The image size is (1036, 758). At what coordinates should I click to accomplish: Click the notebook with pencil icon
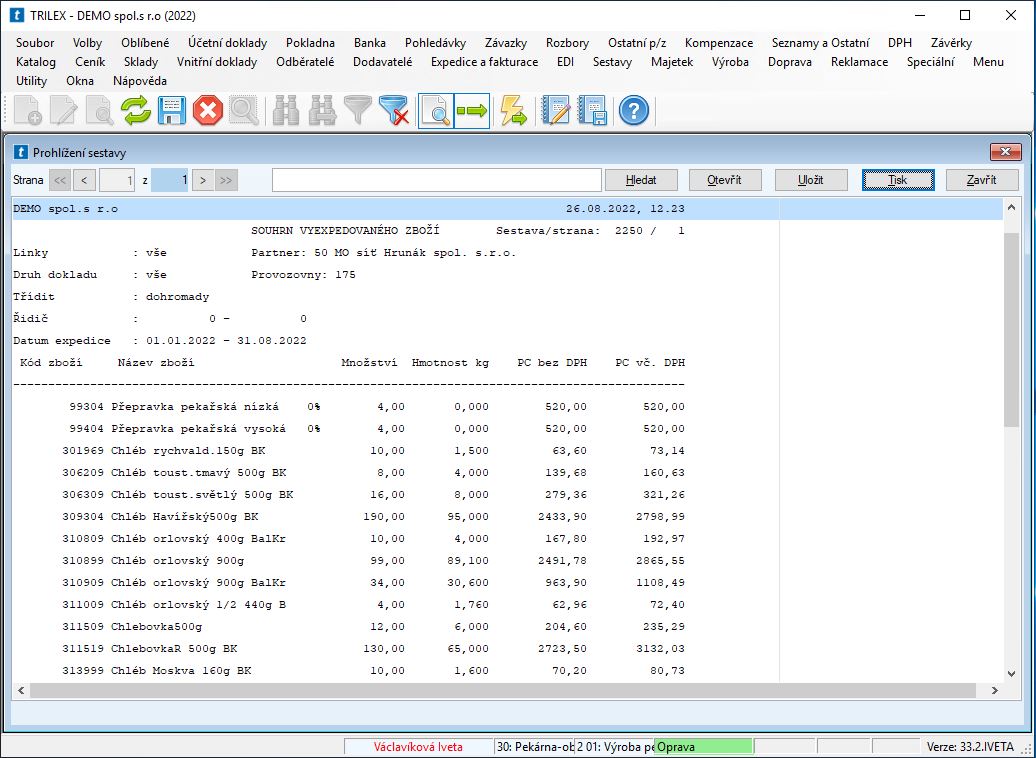[555, 110]
